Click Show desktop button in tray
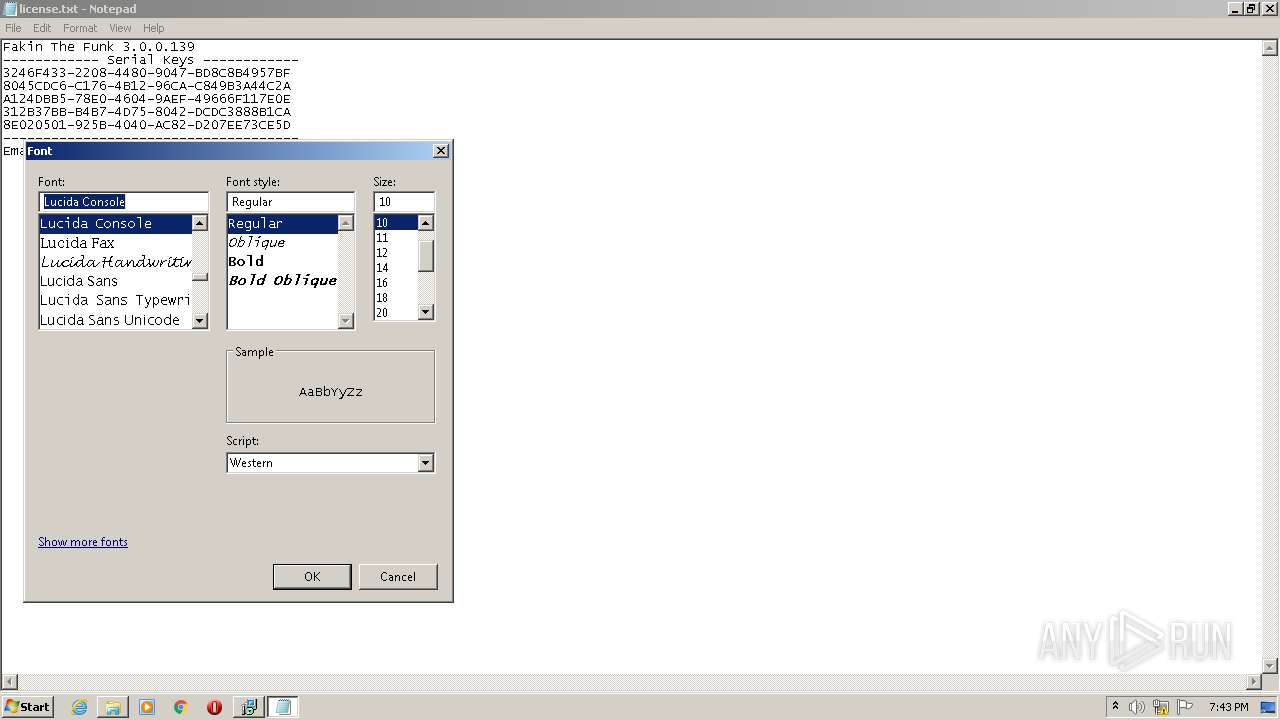 [1269, 707]
